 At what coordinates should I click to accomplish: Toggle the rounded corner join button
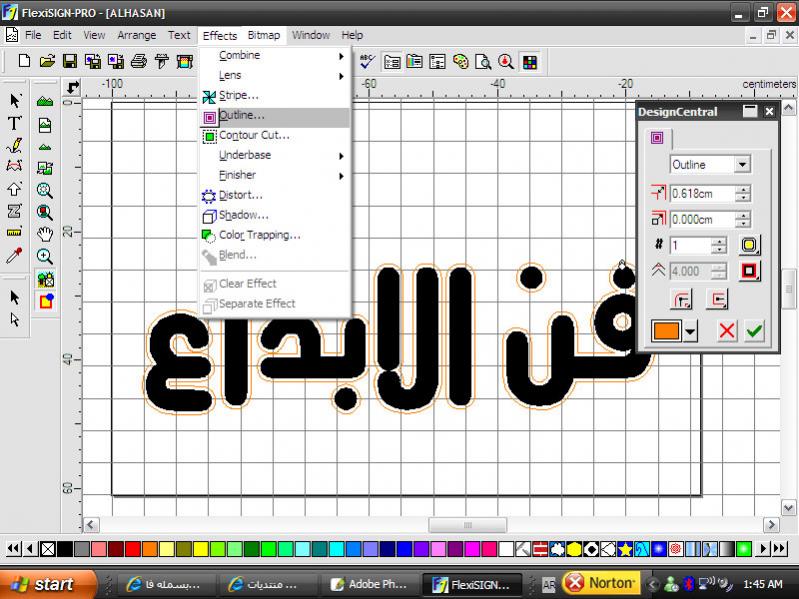point(682,299)
